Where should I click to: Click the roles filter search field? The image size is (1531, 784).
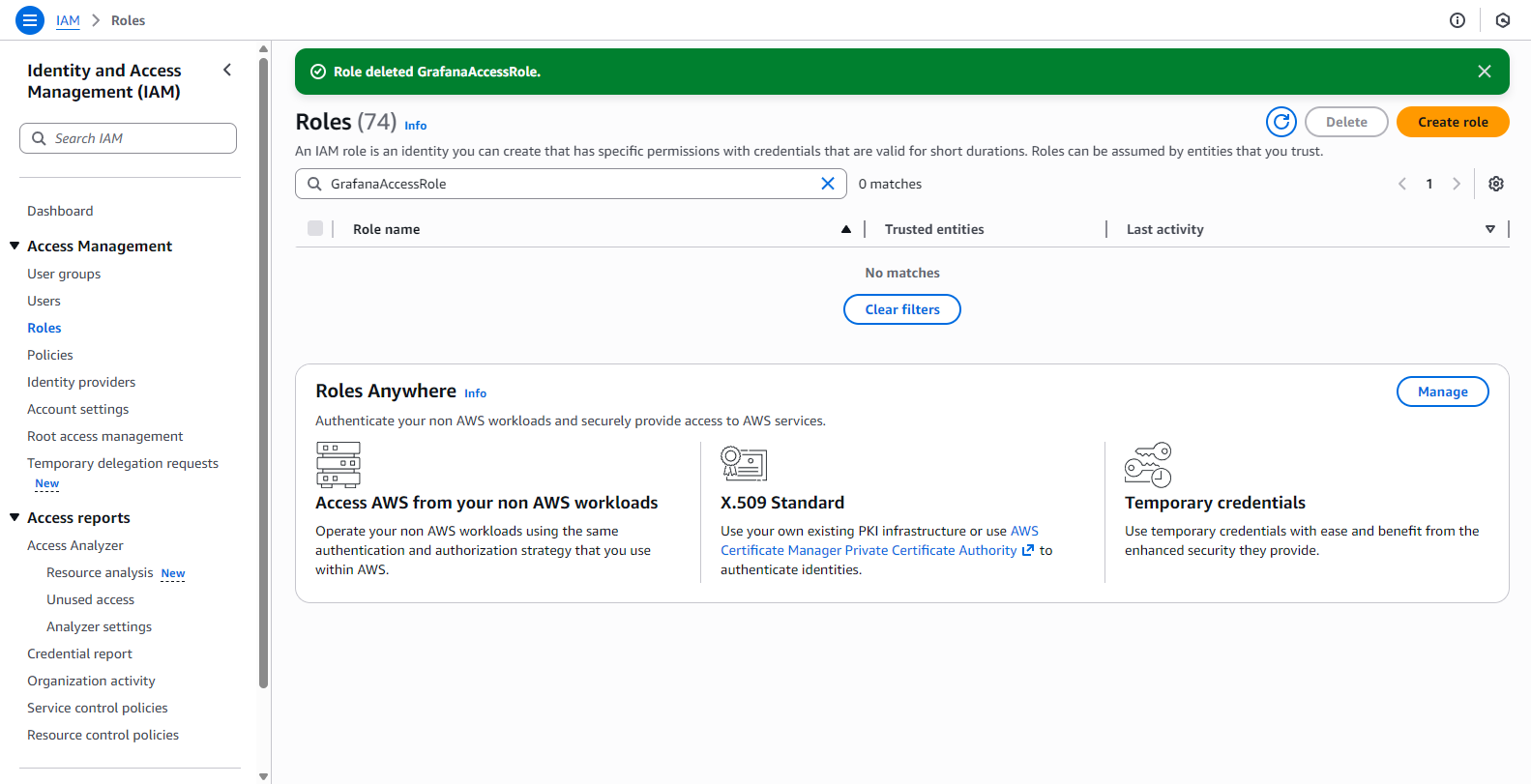[x=571, y=184]
